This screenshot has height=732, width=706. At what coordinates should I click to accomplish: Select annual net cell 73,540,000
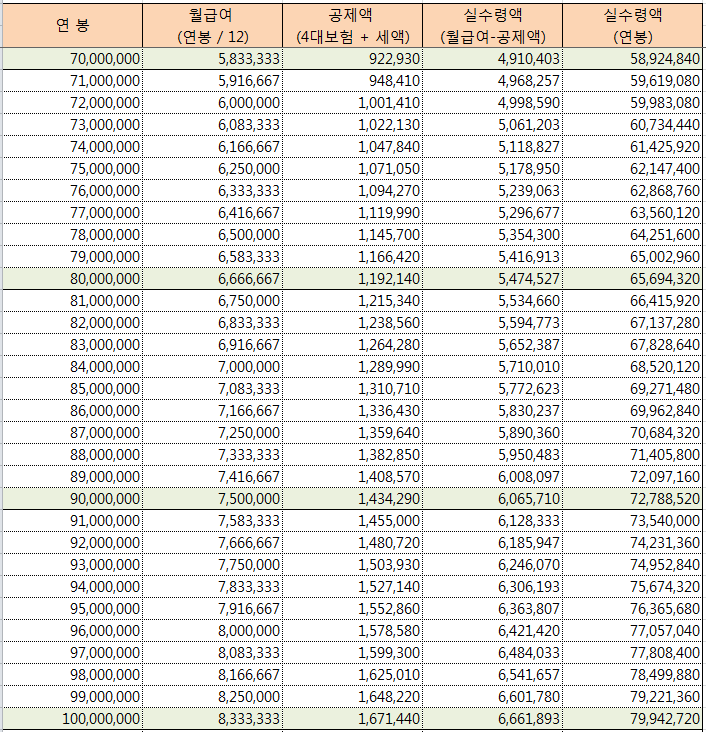point(633,521)
